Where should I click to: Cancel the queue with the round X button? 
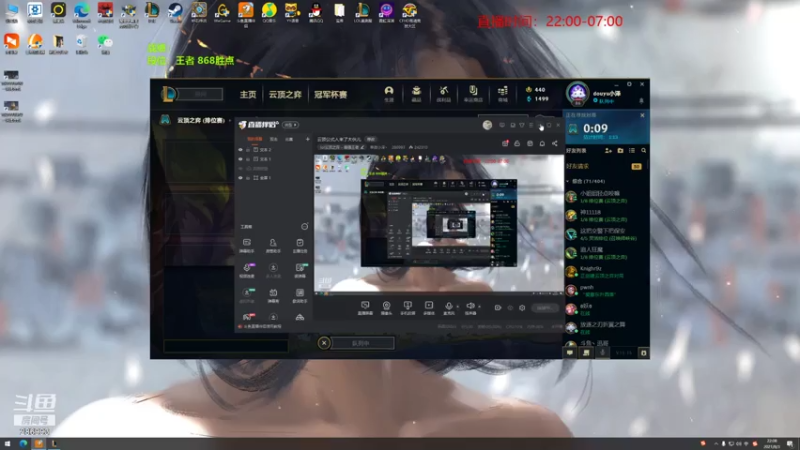tap(323, 343)
